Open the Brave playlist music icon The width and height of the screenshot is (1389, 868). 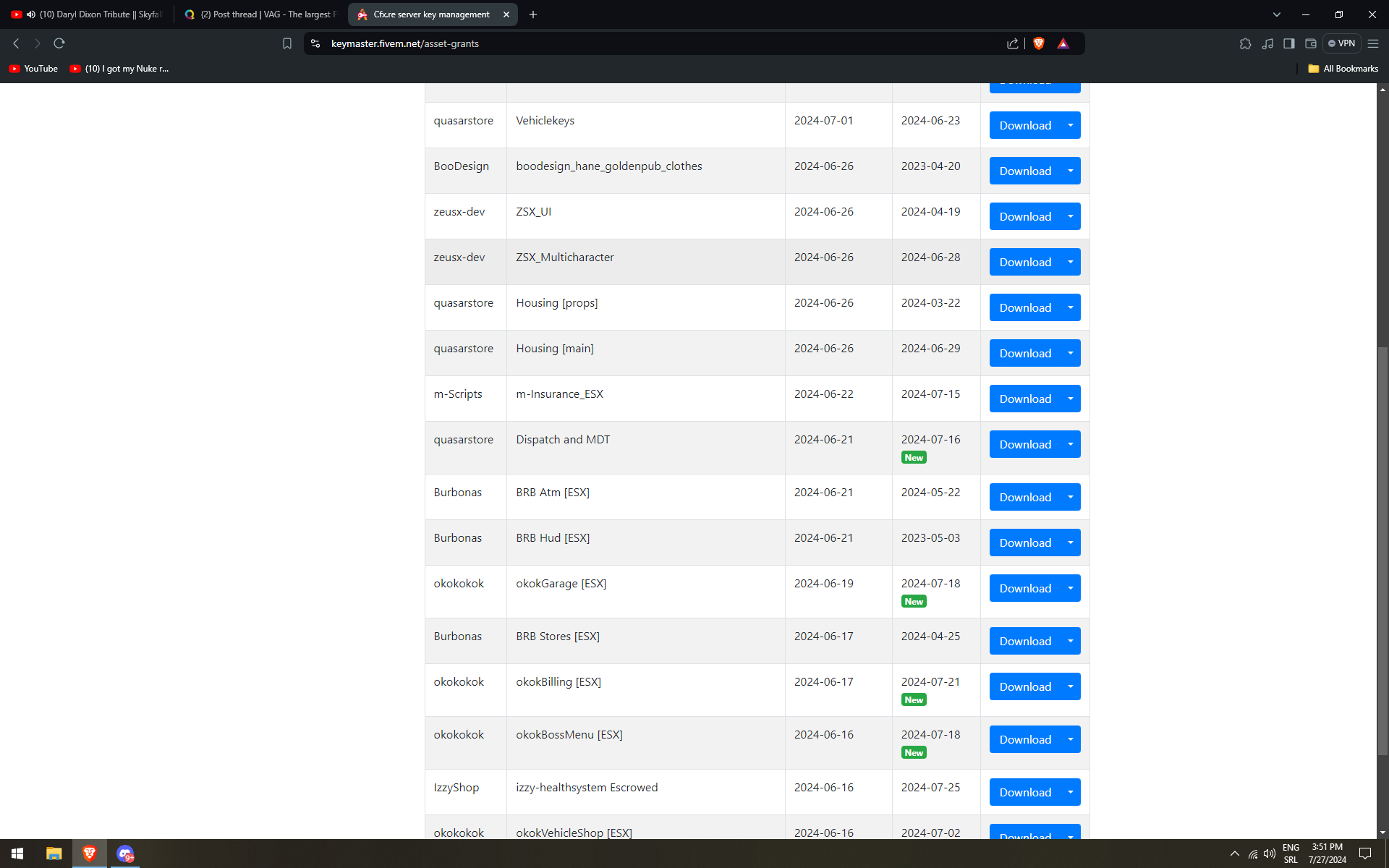1267,43
